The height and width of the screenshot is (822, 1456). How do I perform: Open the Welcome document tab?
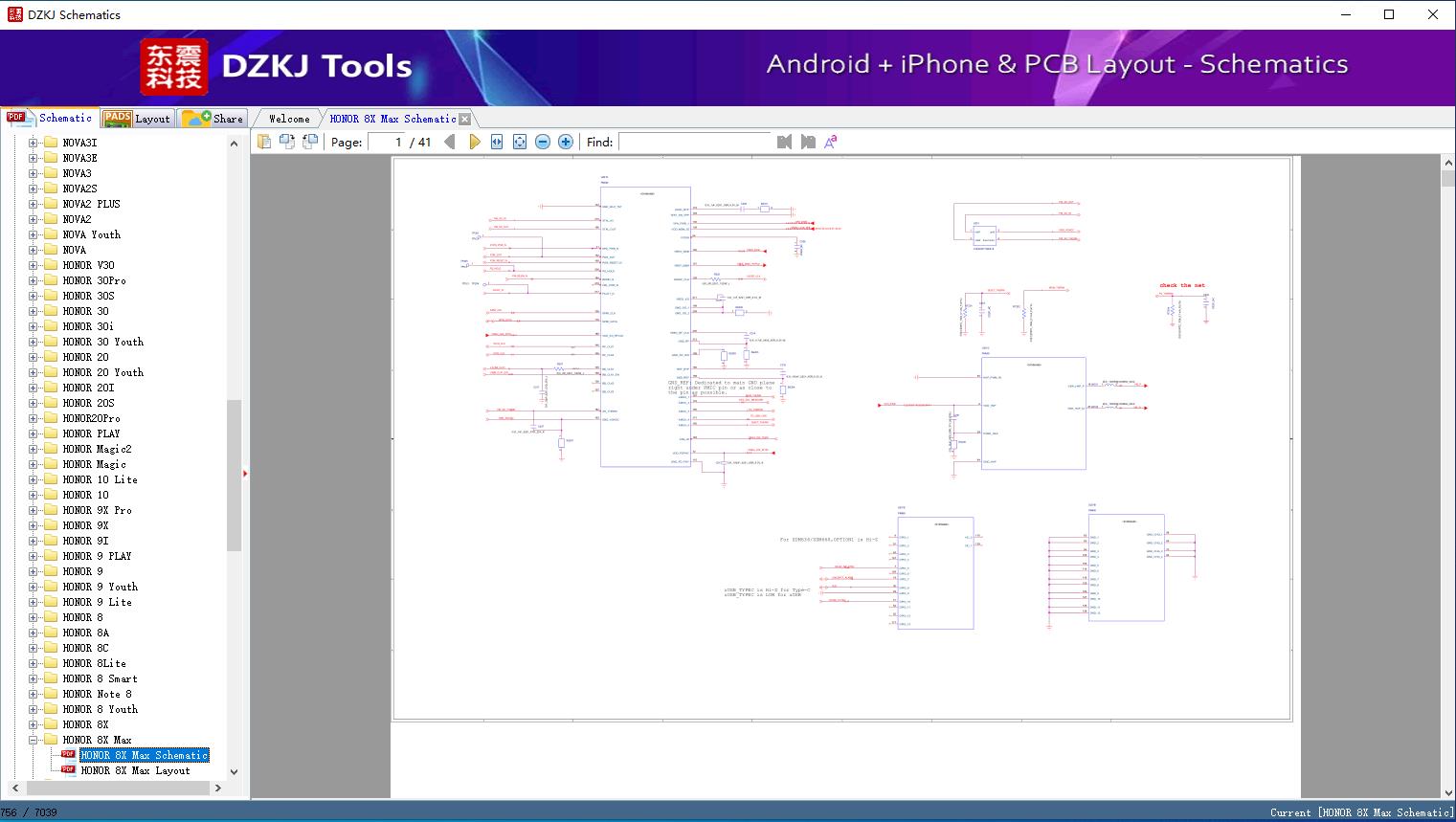289,119
